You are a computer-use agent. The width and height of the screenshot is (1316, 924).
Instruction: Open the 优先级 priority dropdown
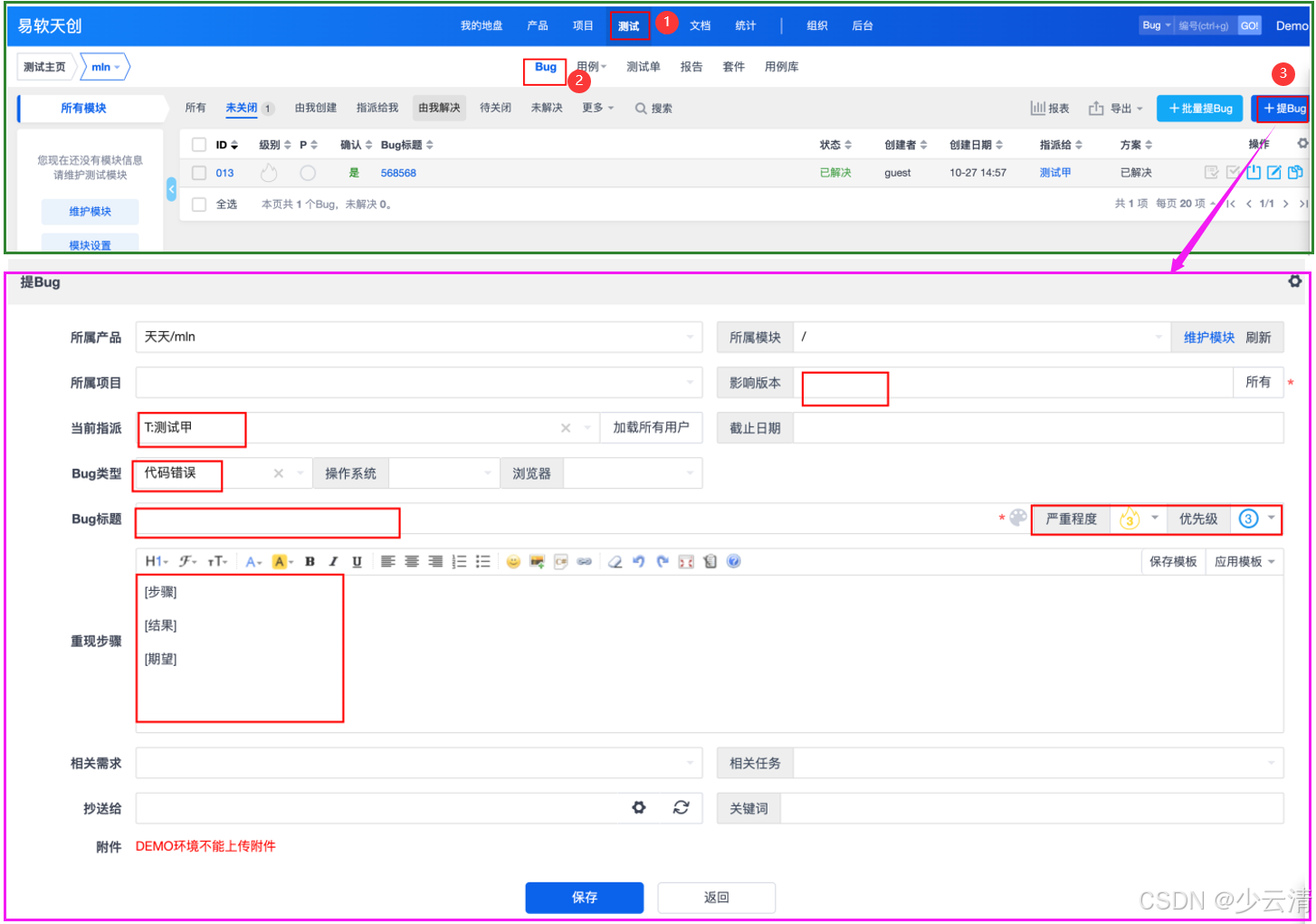click(x=1256, y=519)
